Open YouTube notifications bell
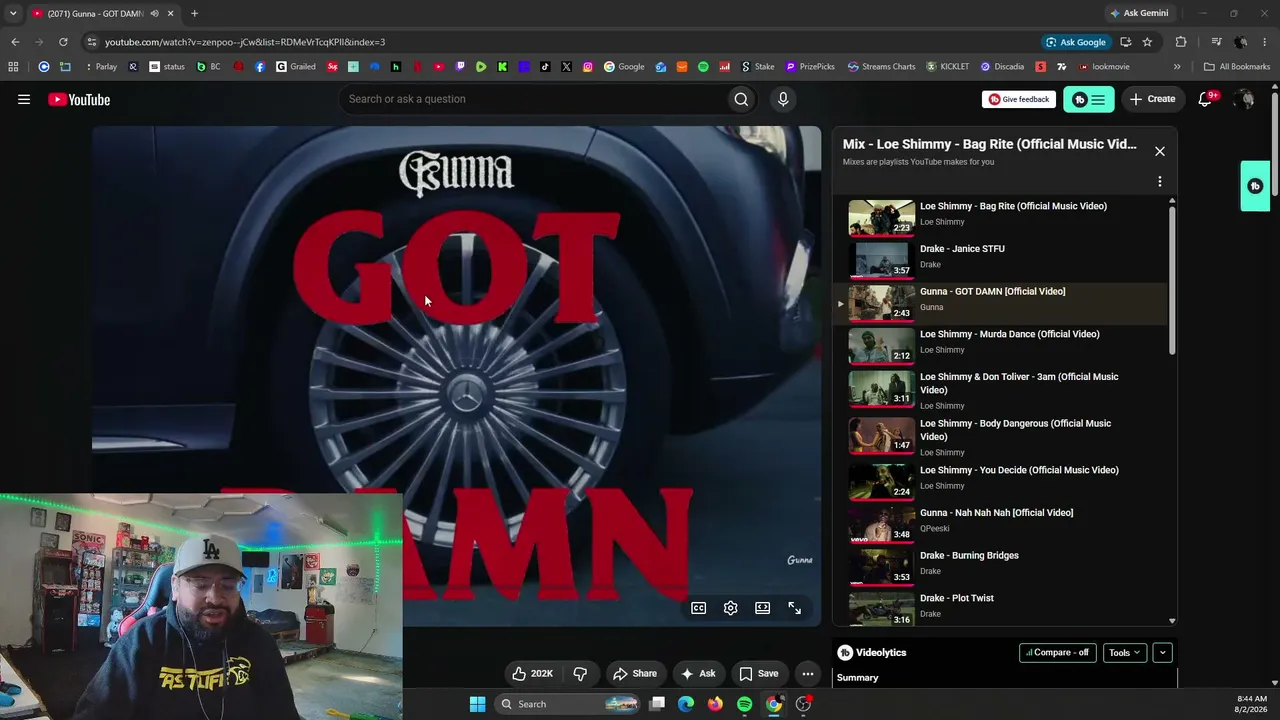This screenshot has width=1280, height=720. (1206, 99)
